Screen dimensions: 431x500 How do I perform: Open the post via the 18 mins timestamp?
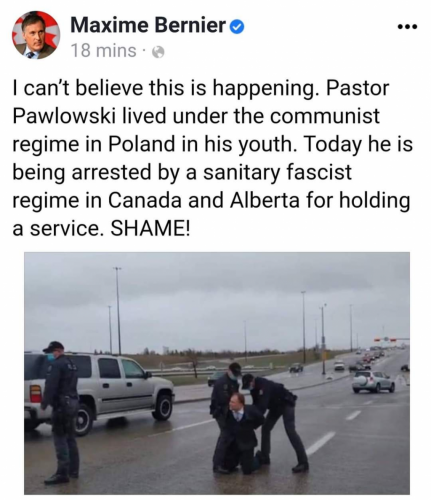click(x=104, y=51)
